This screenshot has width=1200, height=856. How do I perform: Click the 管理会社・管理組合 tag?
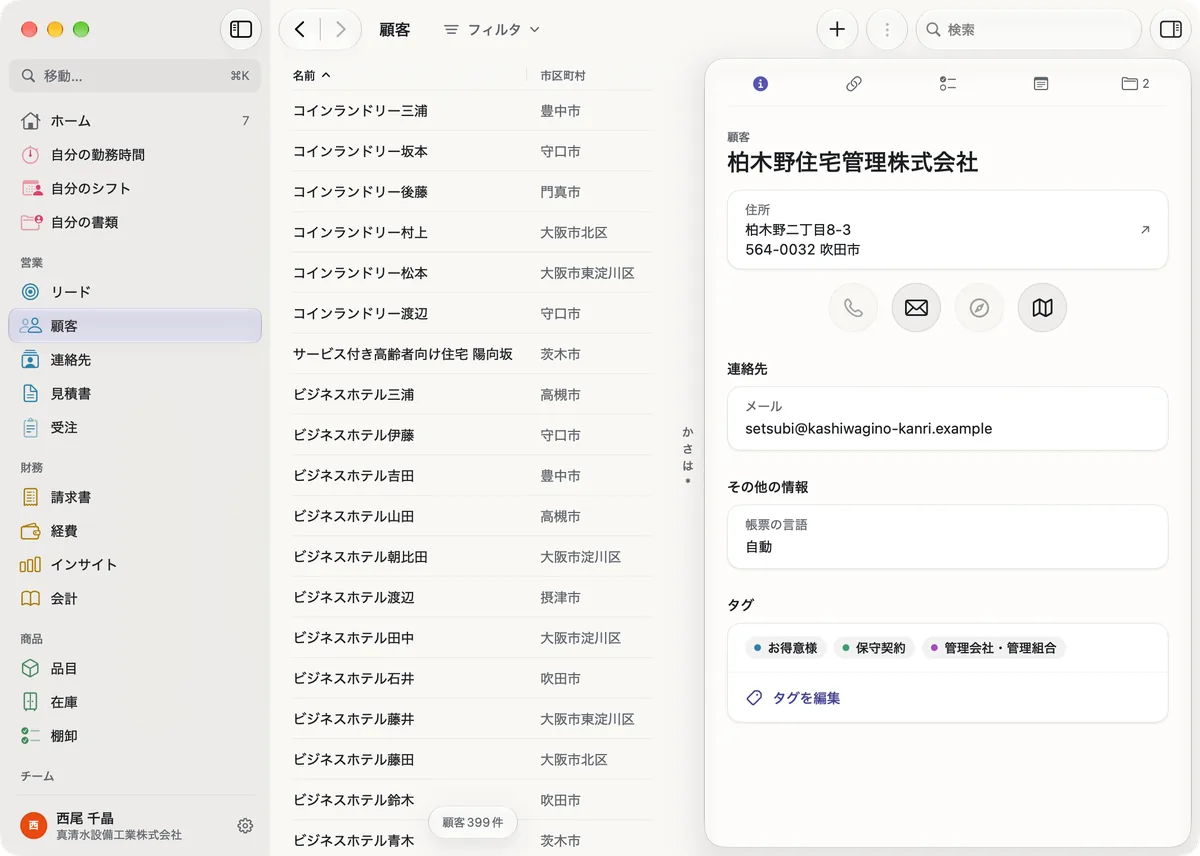click(994, 648)
